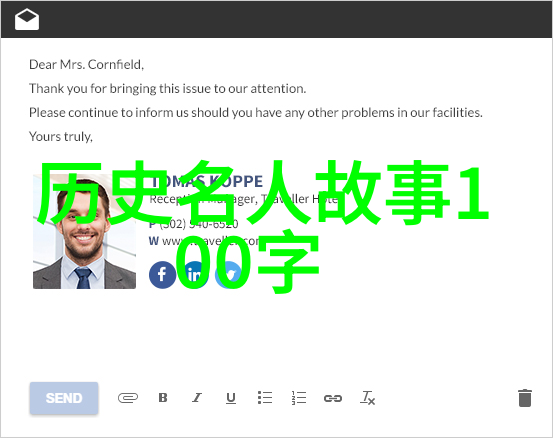The image size is (553, 438).
Task: Clear text formatting
Action: pos(367,398)
